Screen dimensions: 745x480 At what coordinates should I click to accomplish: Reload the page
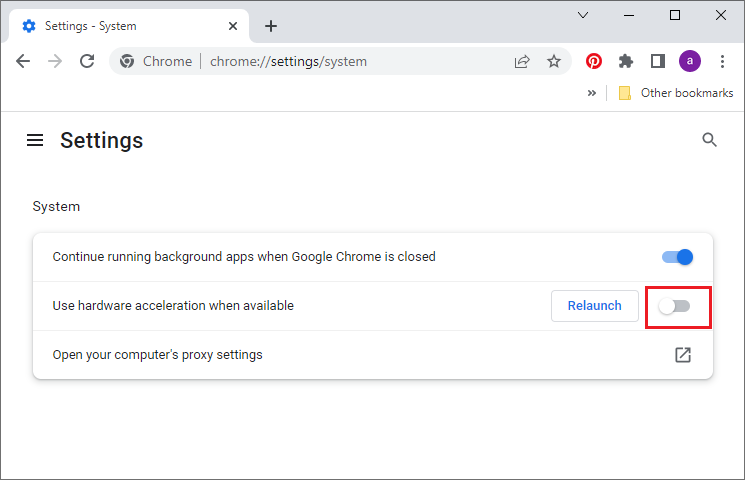point(87,61)
